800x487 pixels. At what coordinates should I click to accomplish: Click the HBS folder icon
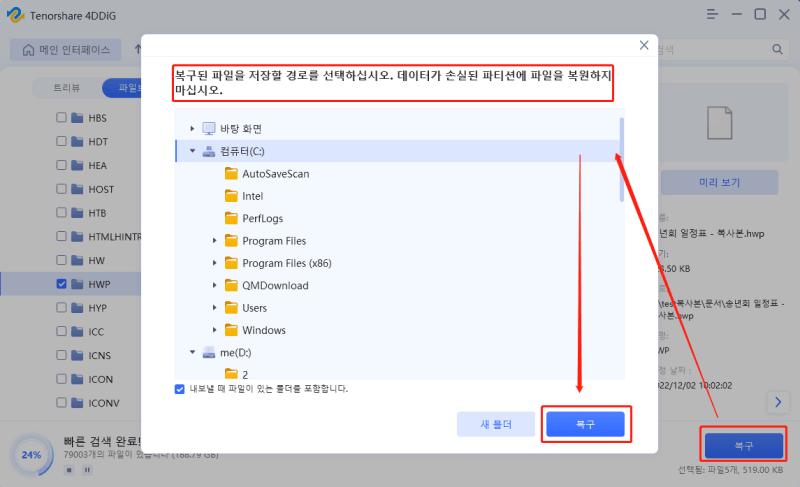(77, 118)
